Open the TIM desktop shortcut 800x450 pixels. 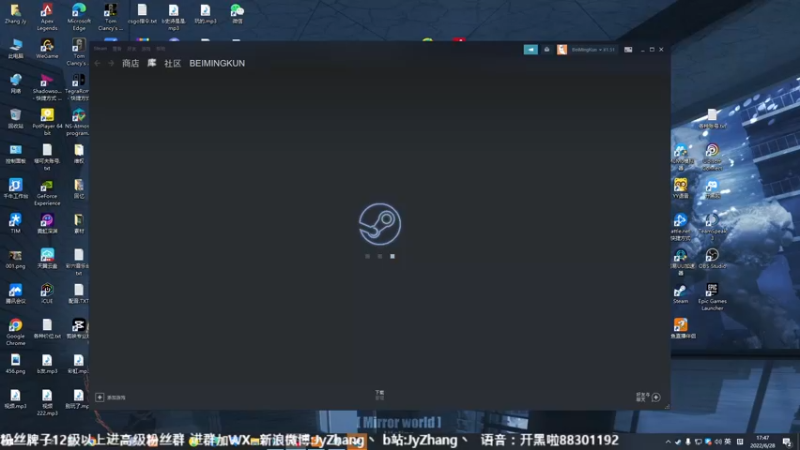tap(15, 223)
